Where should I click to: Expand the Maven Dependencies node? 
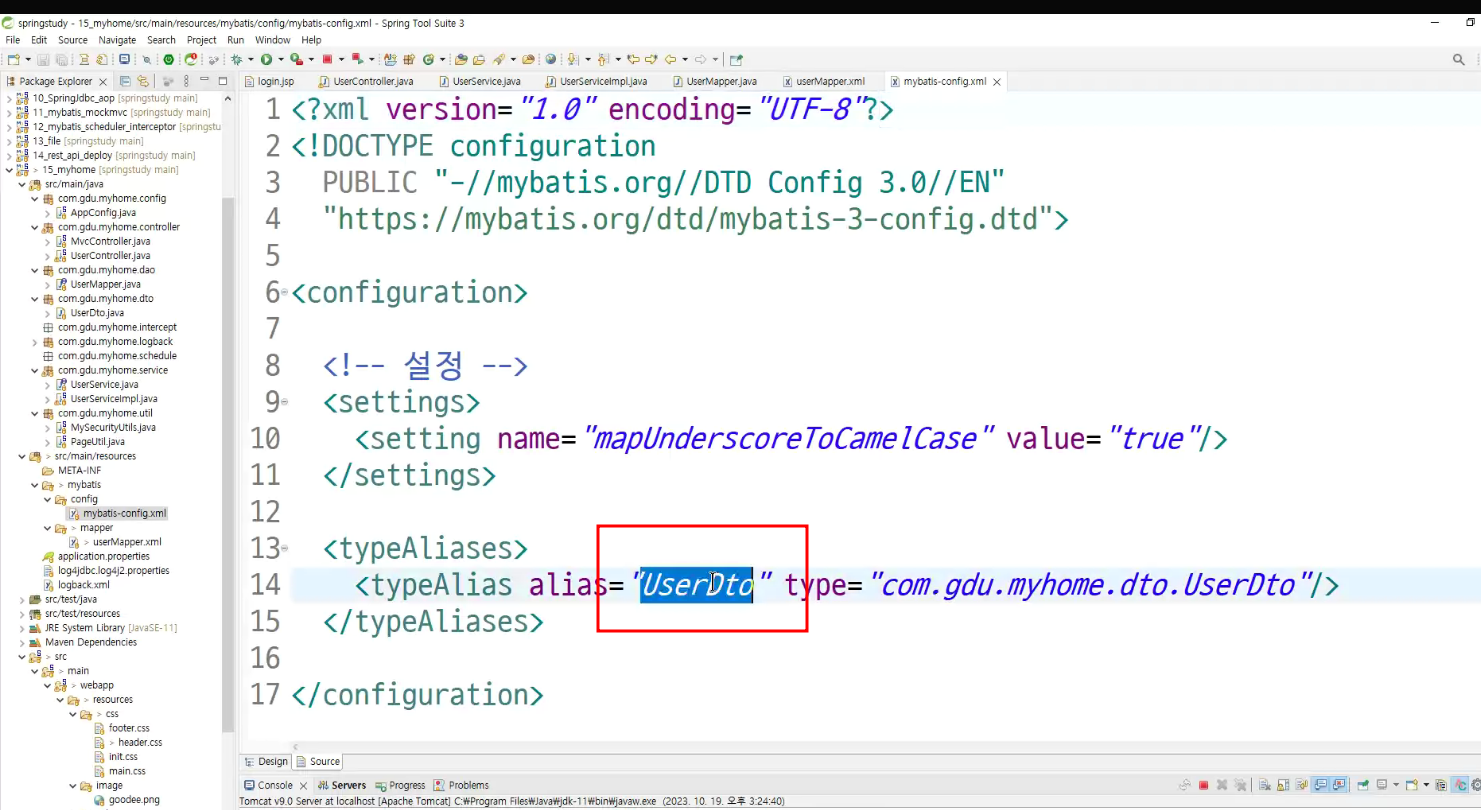click(22, 642)
